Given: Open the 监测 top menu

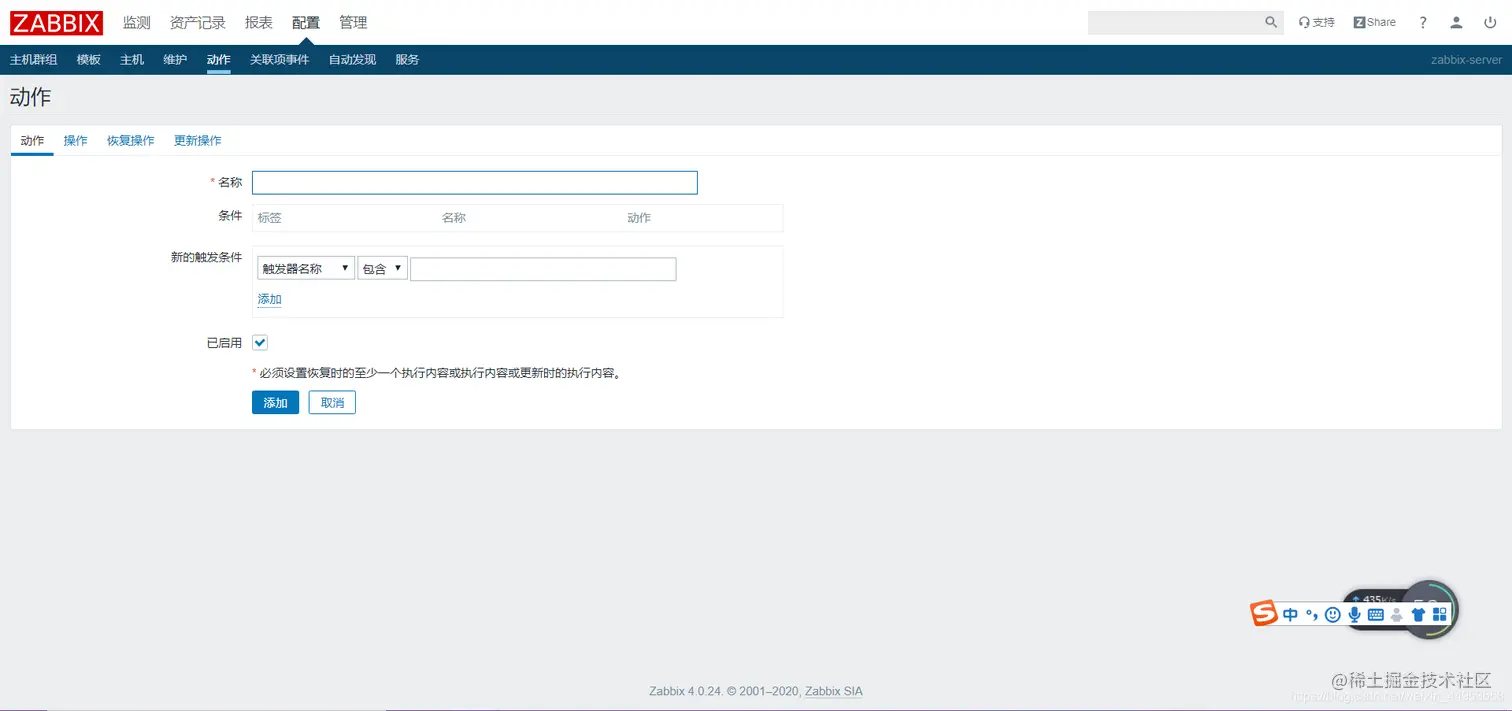Looking at the screenshot, I should (x=136, y=22).
